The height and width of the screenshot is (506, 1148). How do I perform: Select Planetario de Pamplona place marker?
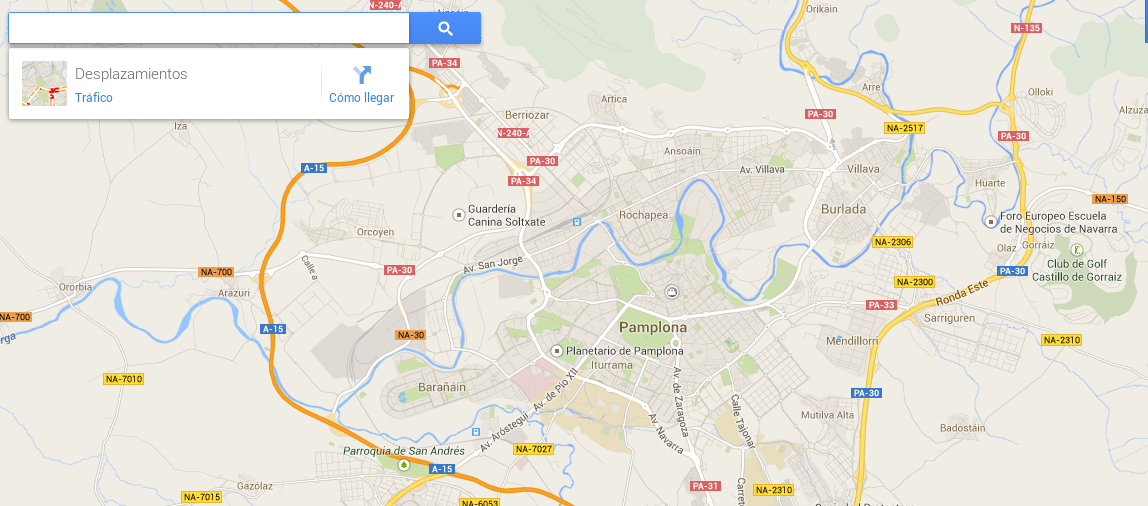[x=556, y=351]
